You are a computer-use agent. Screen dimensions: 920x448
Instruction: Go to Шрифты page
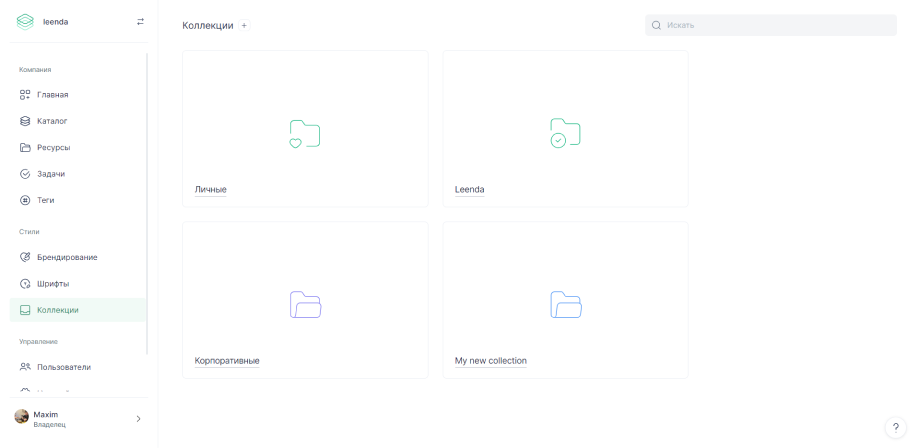pos(53,284)
